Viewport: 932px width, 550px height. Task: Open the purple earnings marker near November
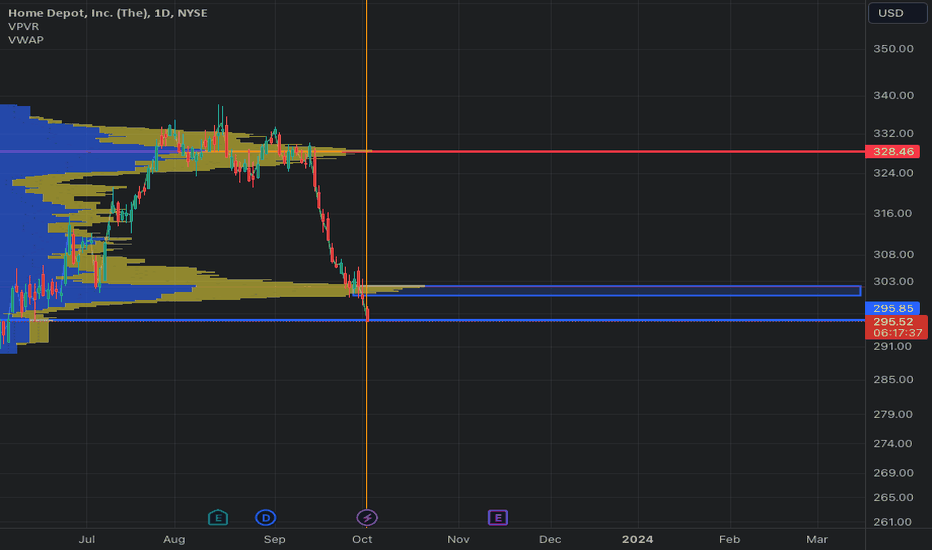click(498, 517)
